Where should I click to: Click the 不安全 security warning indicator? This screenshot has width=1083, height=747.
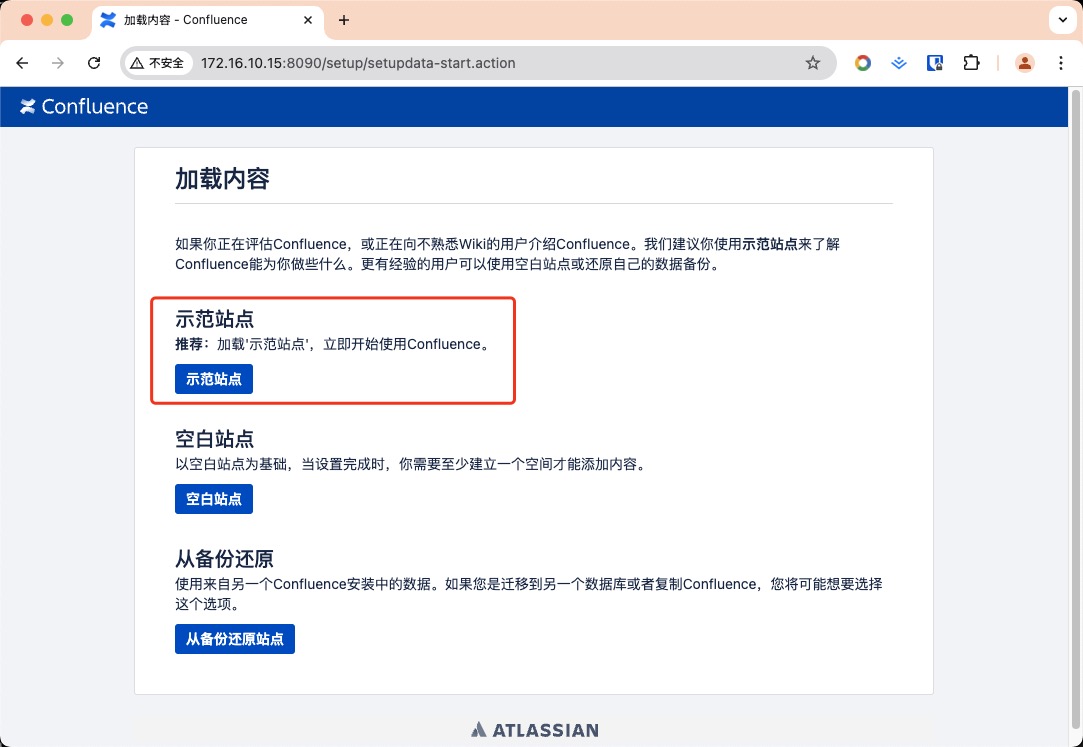coord(157,63)
